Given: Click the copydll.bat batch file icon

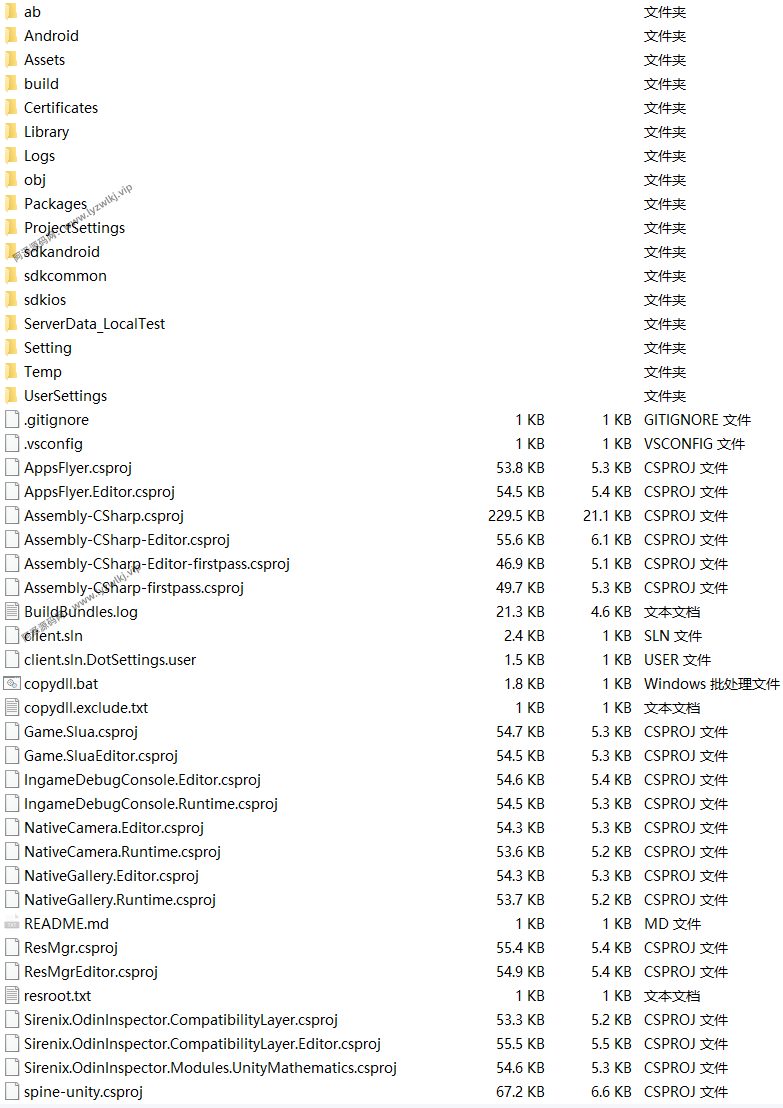Looking at the screenshot, I should pos(12,684).
